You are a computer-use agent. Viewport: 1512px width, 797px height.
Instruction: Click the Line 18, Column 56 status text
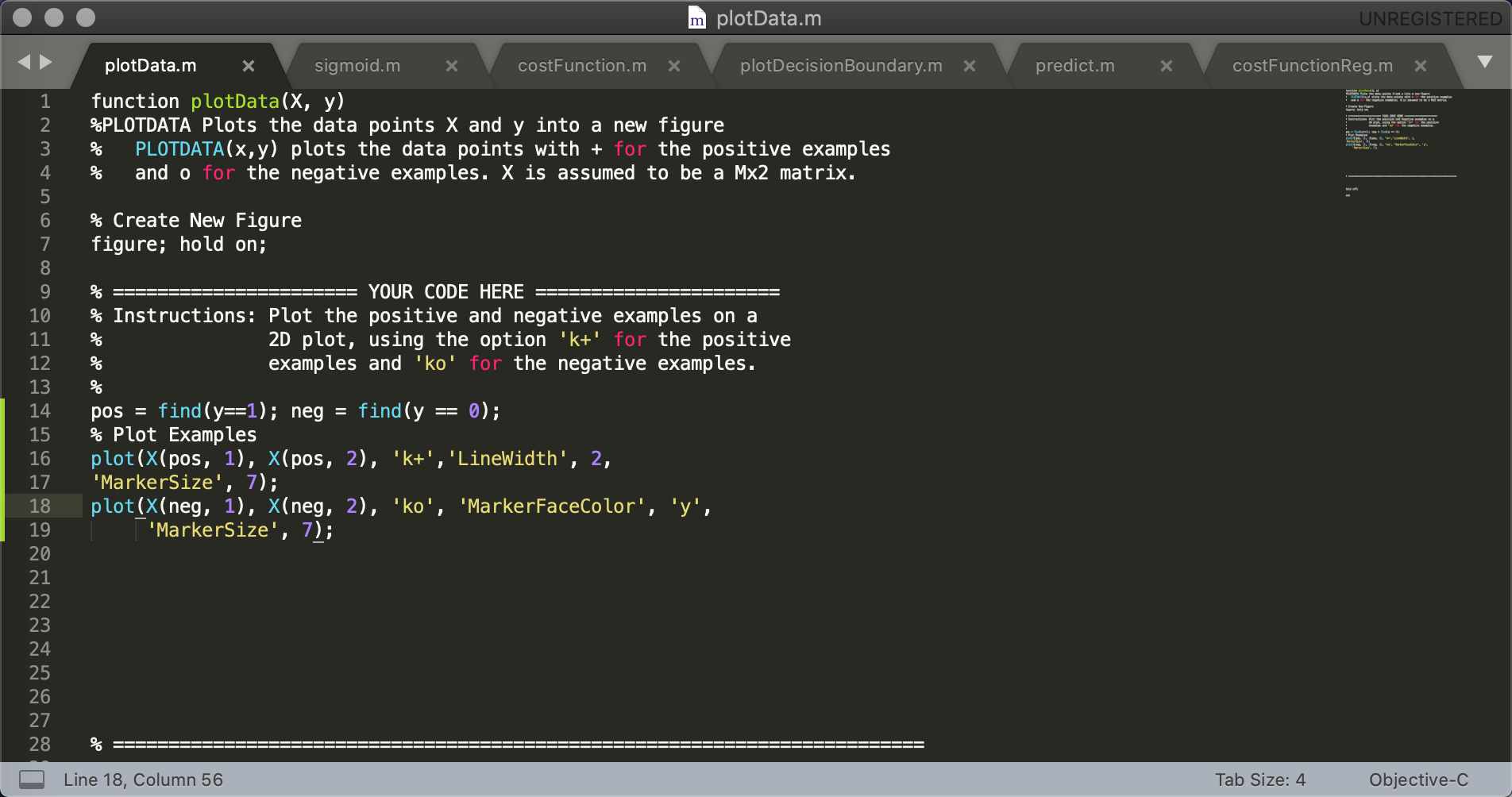144,780
